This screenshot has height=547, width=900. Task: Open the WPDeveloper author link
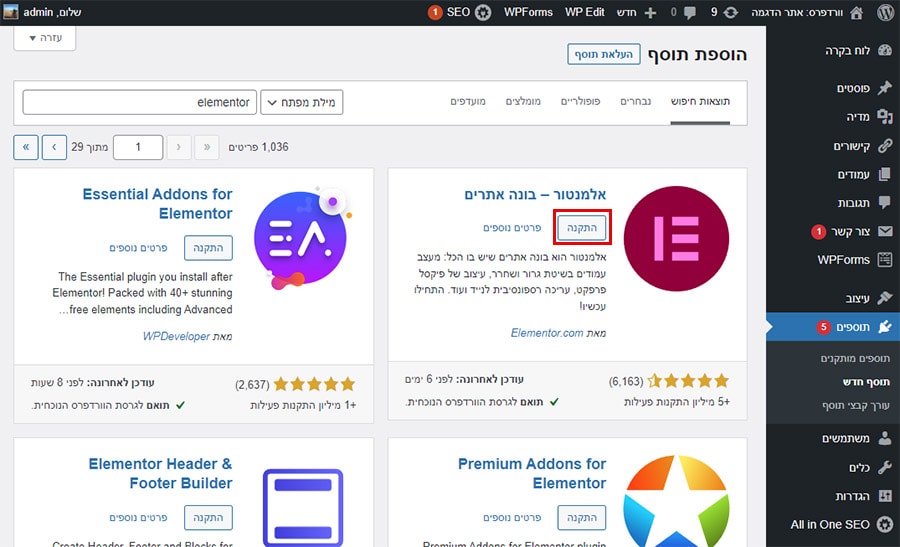click(x=176, y=336)
